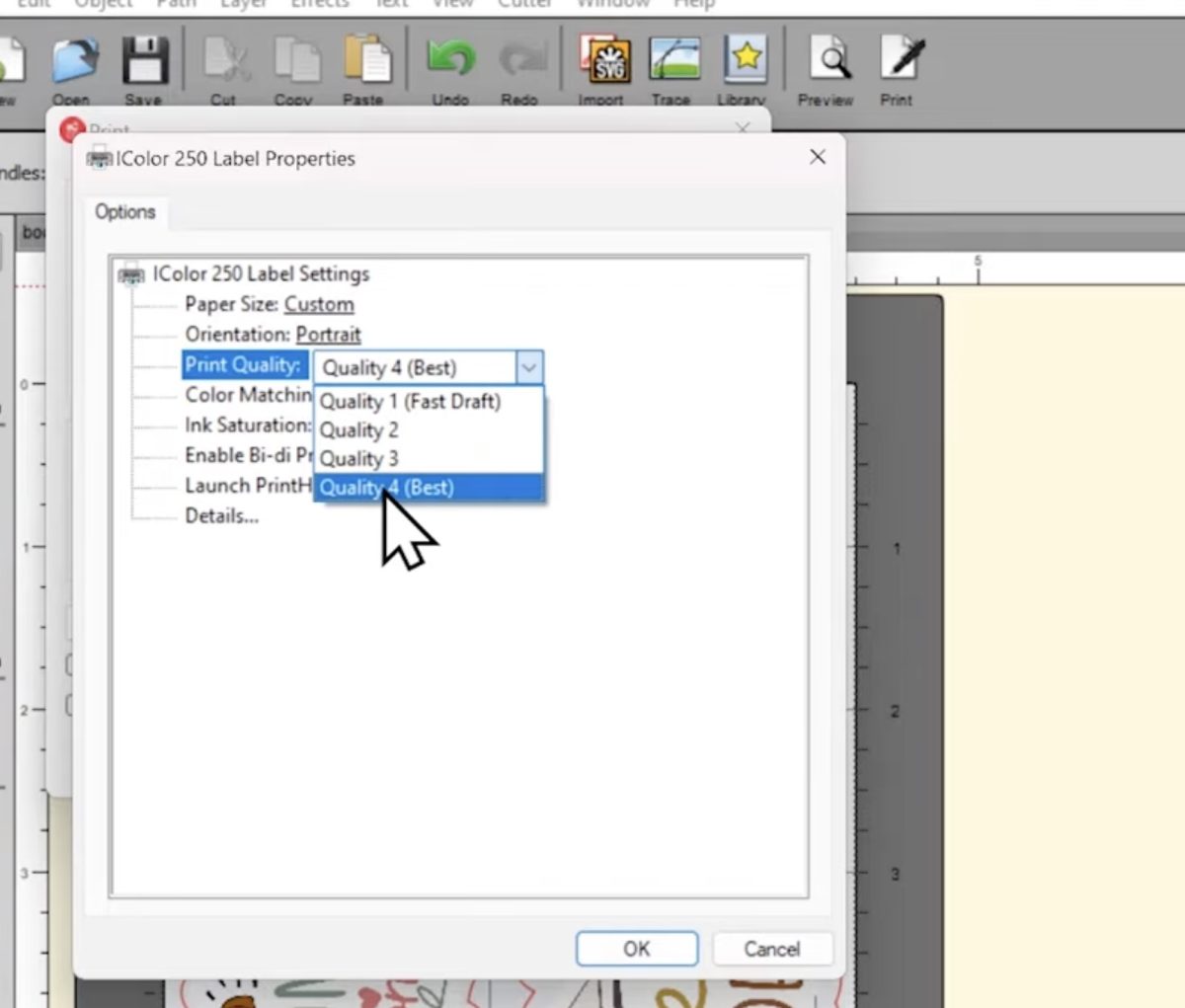Click the Portrait orientation link
Viewport: 1185px width, 1008px height.
328,334
